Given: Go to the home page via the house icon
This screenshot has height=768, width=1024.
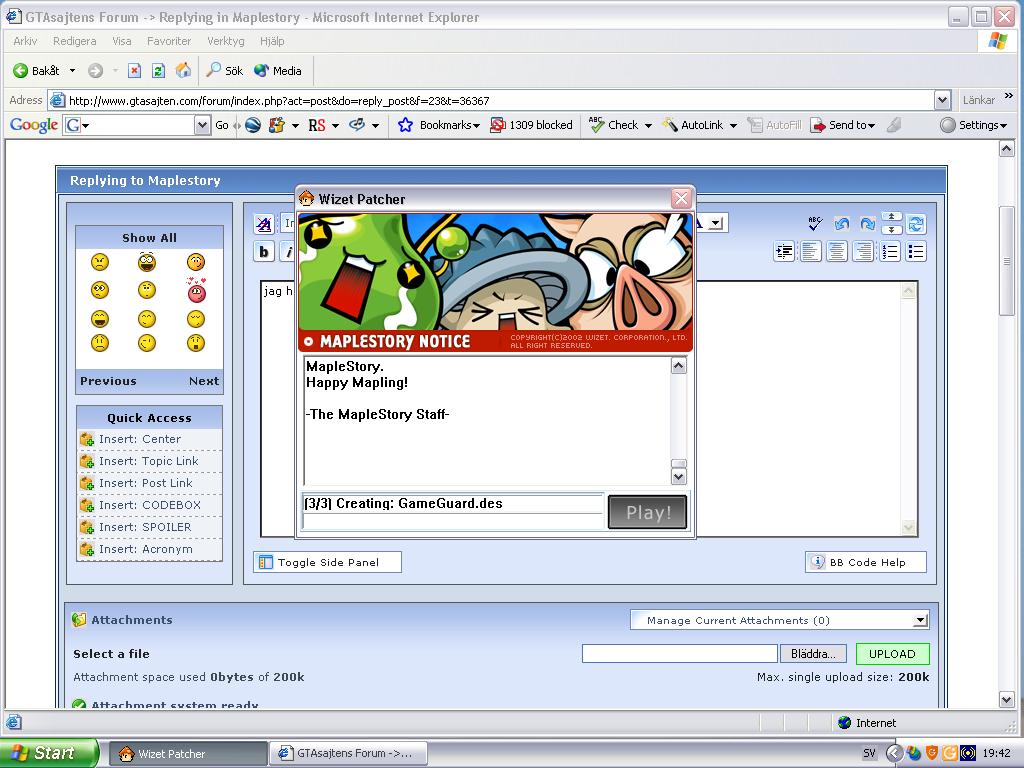Looking at the screenshot, I should pyautogui.click(x=184, y=70).
